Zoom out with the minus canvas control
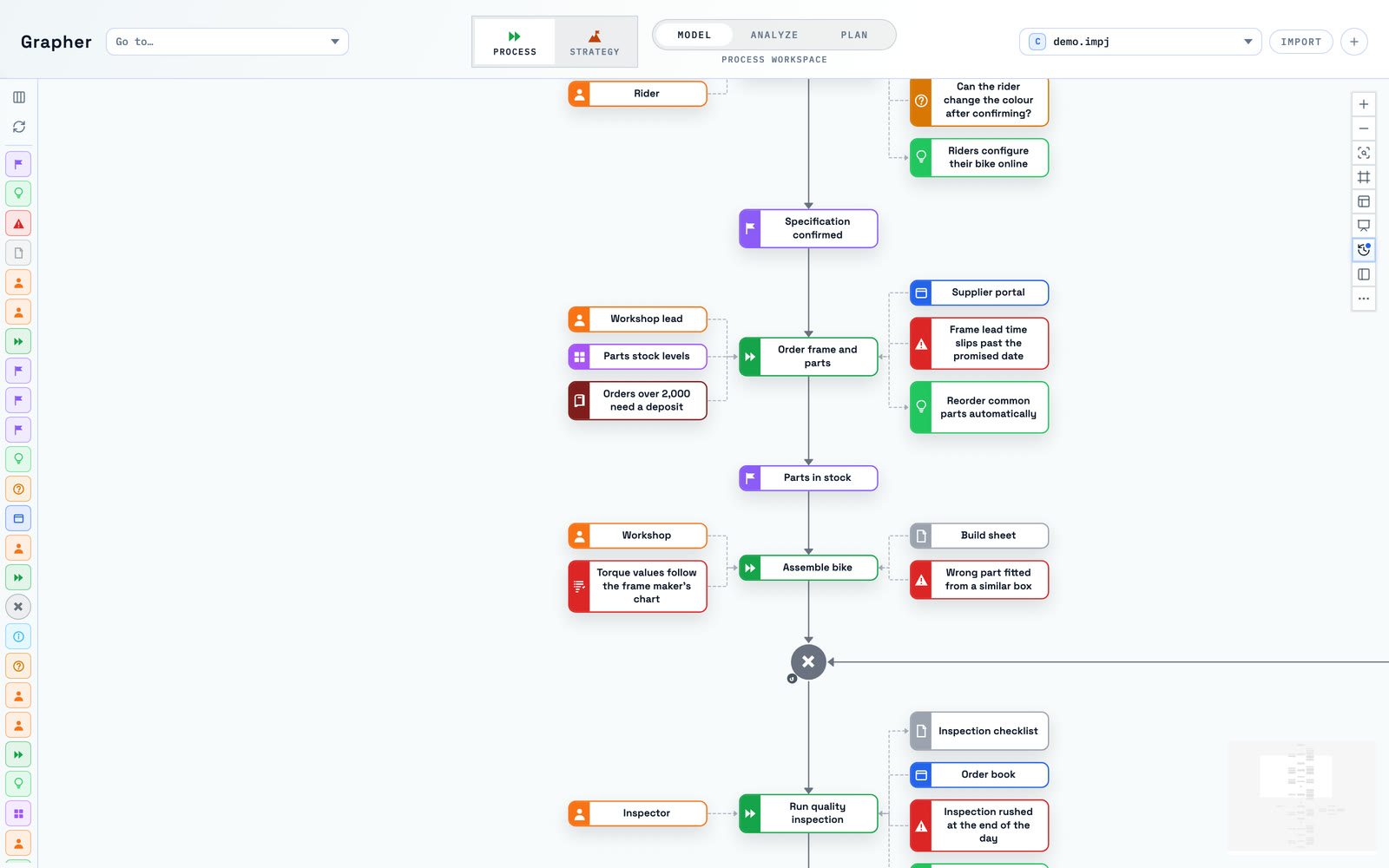1389x868 pixels. (1364, 128)
